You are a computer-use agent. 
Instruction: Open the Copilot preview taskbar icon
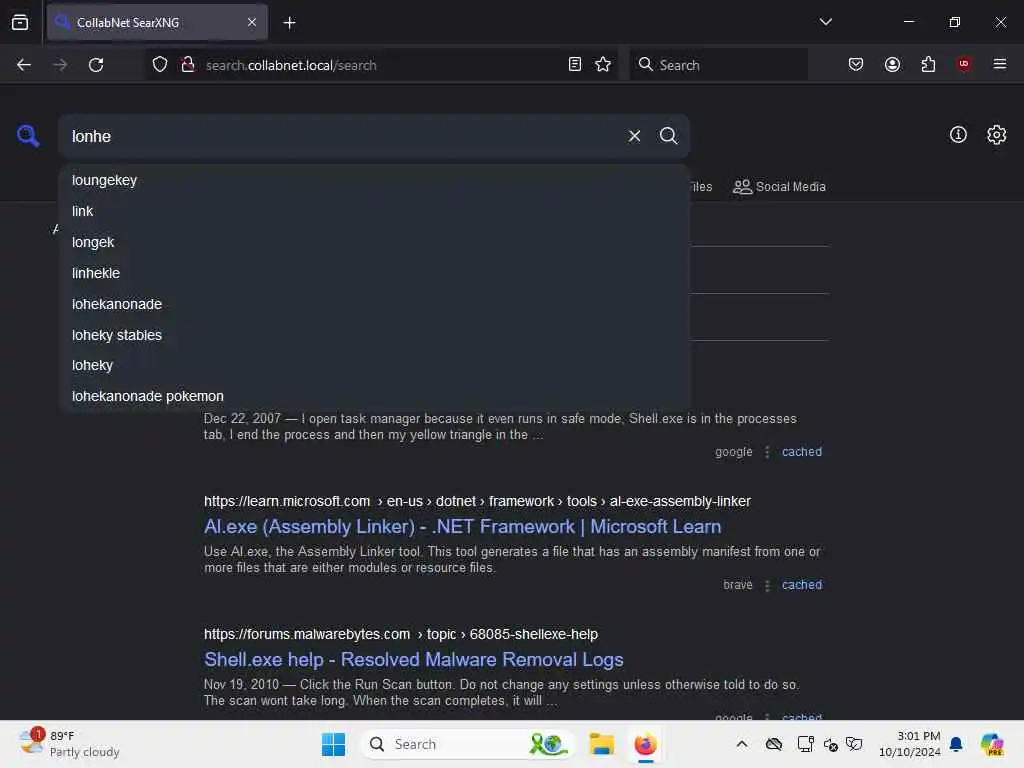[x=992, y=744]
